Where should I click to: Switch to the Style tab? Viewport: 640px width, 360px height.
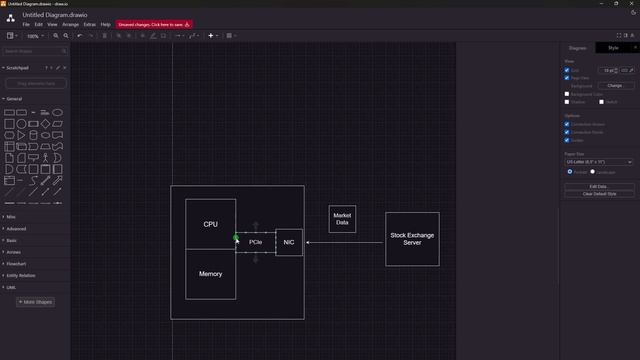coord(613,48)
